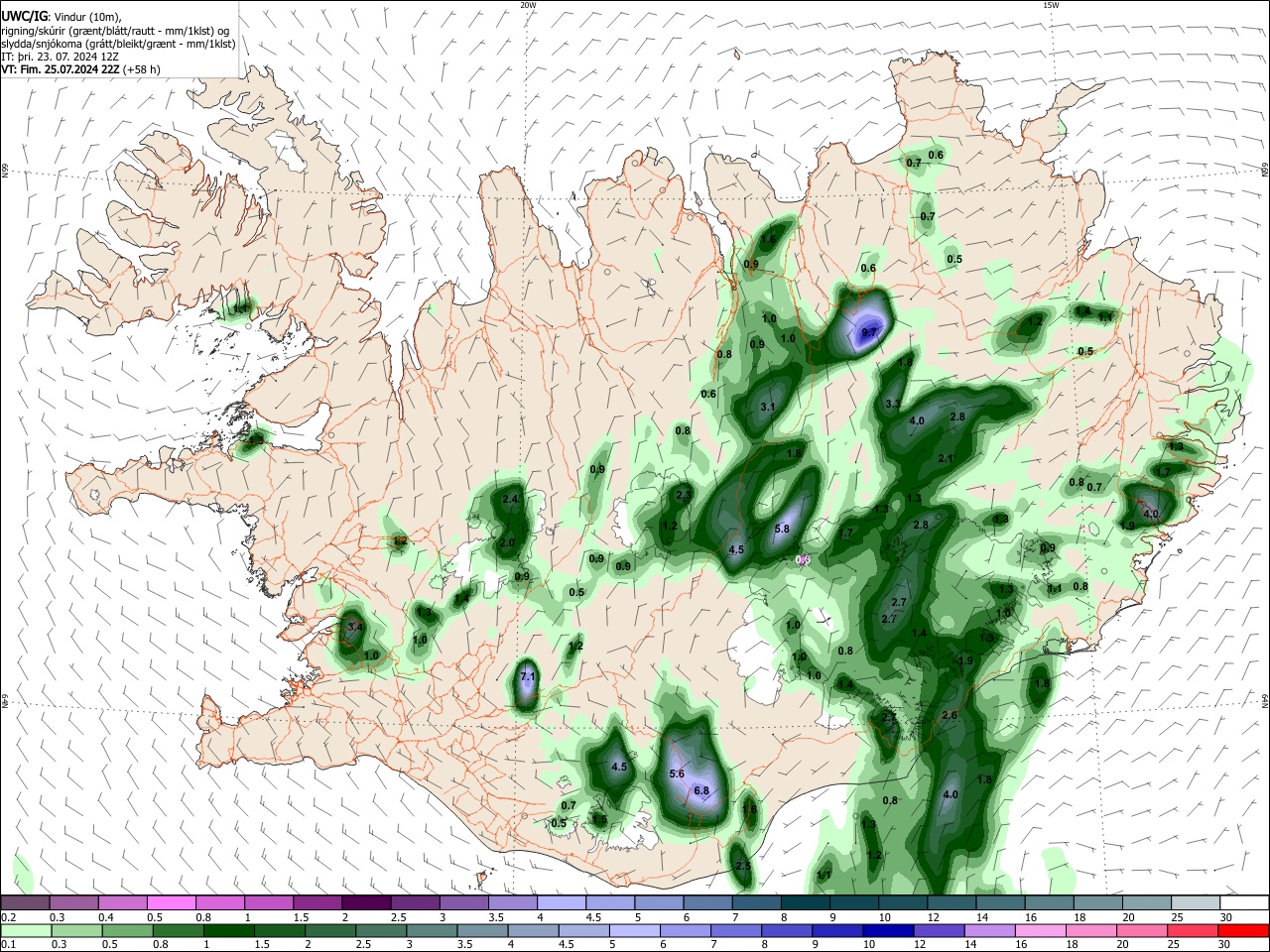The image size is (1270, 952).
Task: Click the 2.6 value in the southeast
Action: pyautogui.click(x=950, y=716)
